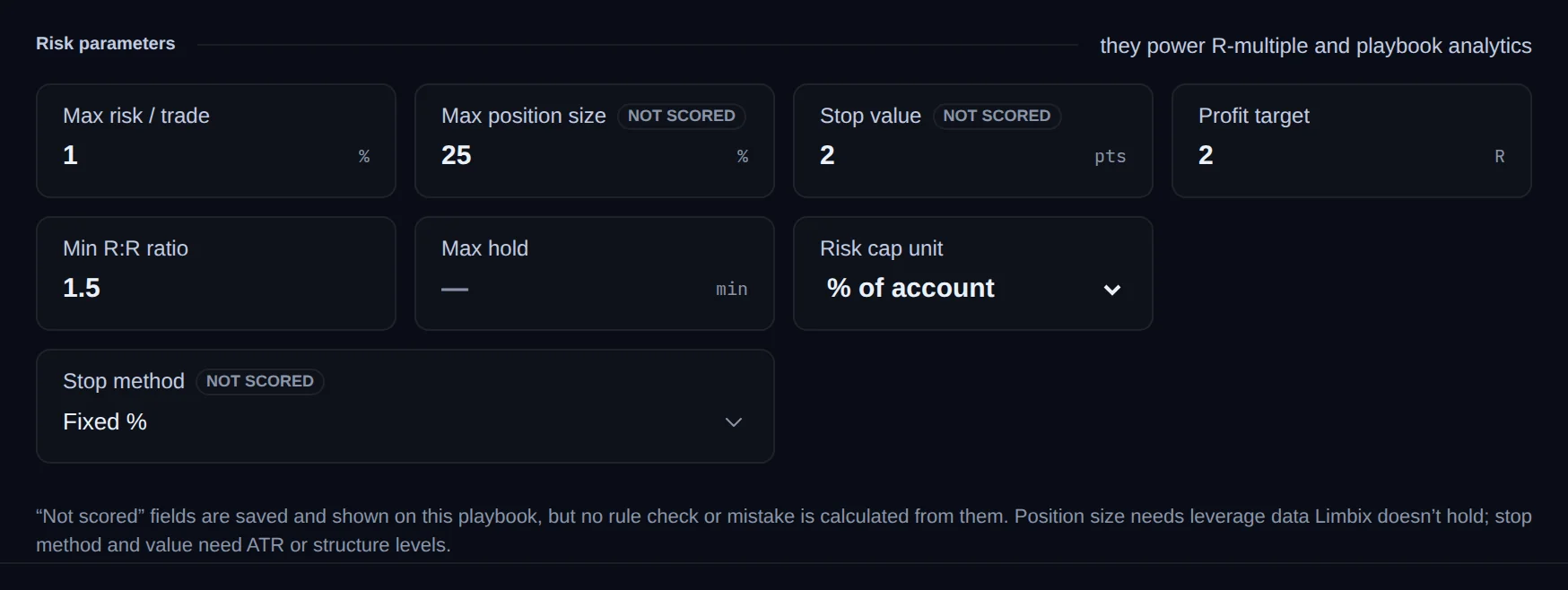Select the Stop value input showing 2
The width and height of the screenshot is (1568, 590).
tap(953, 155)
